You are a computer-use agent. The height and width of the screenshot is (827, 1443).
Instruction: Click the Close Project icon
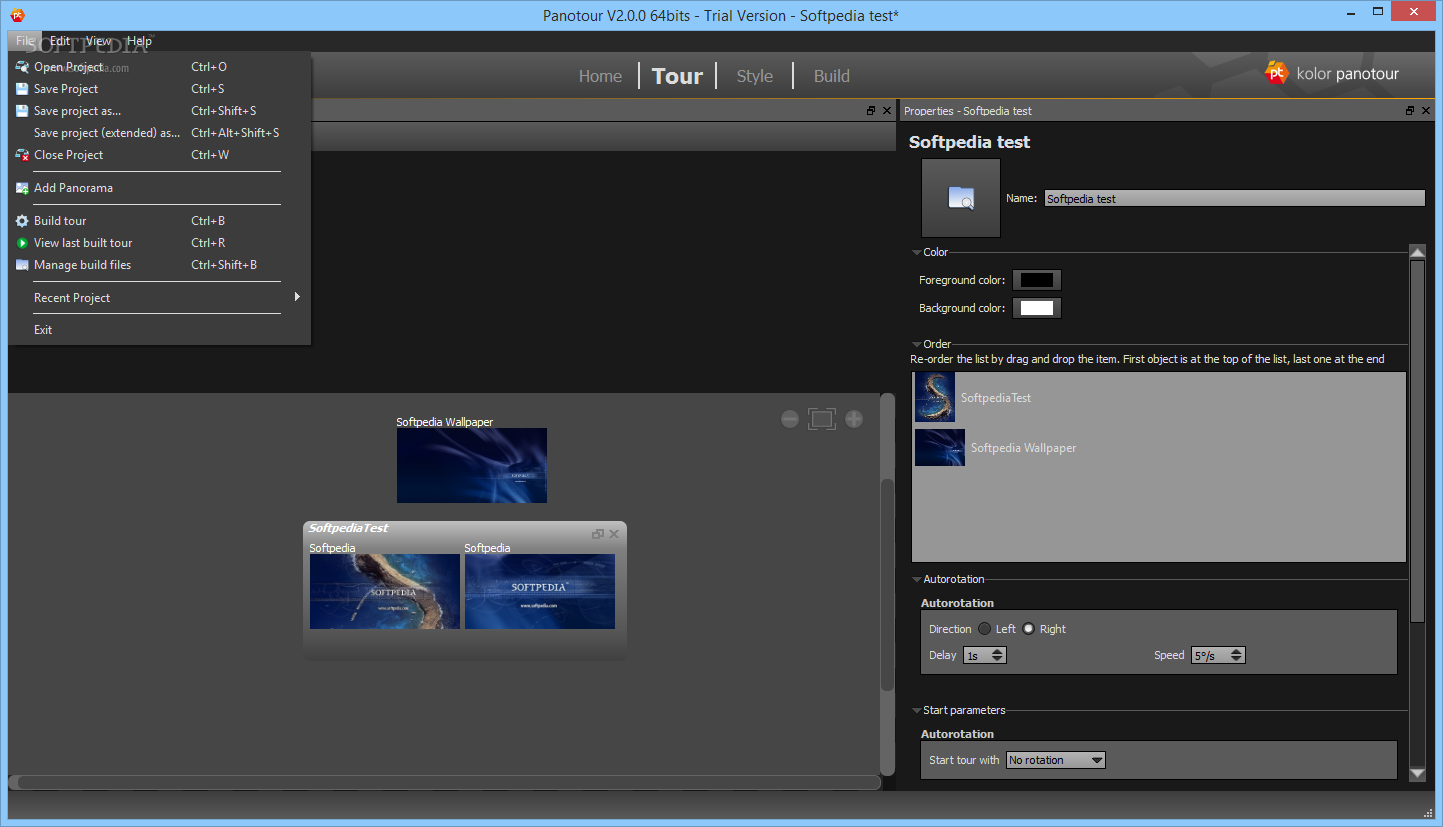tap(22, 155)
